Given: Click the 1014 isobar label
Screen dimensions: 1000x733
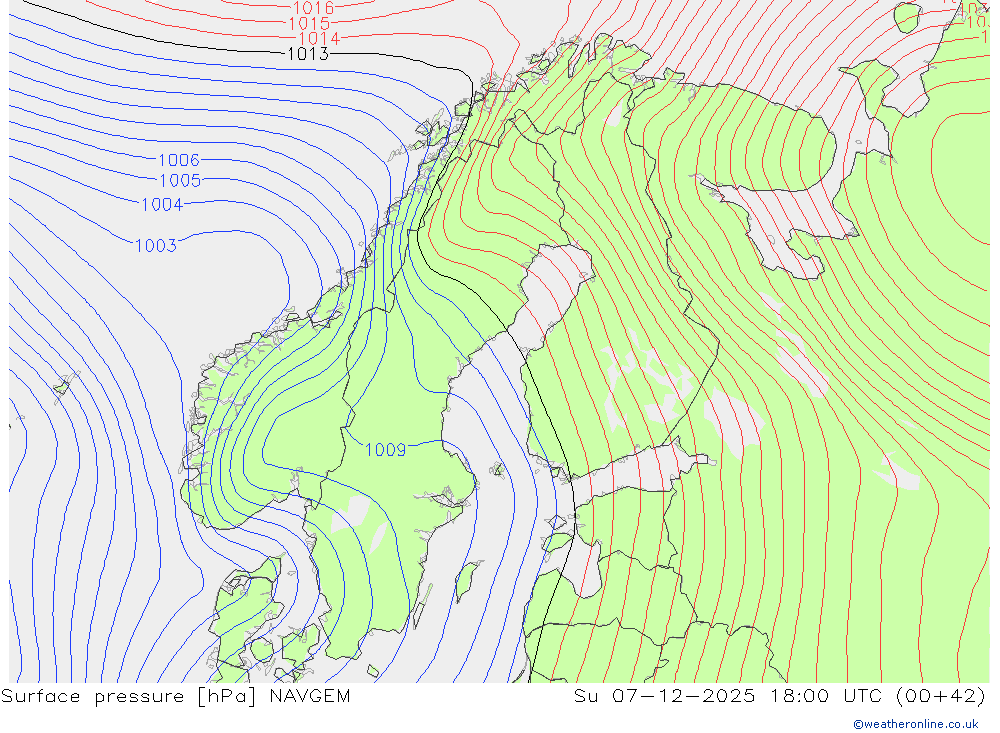Looking at the screenshot, I should (319, 39).
